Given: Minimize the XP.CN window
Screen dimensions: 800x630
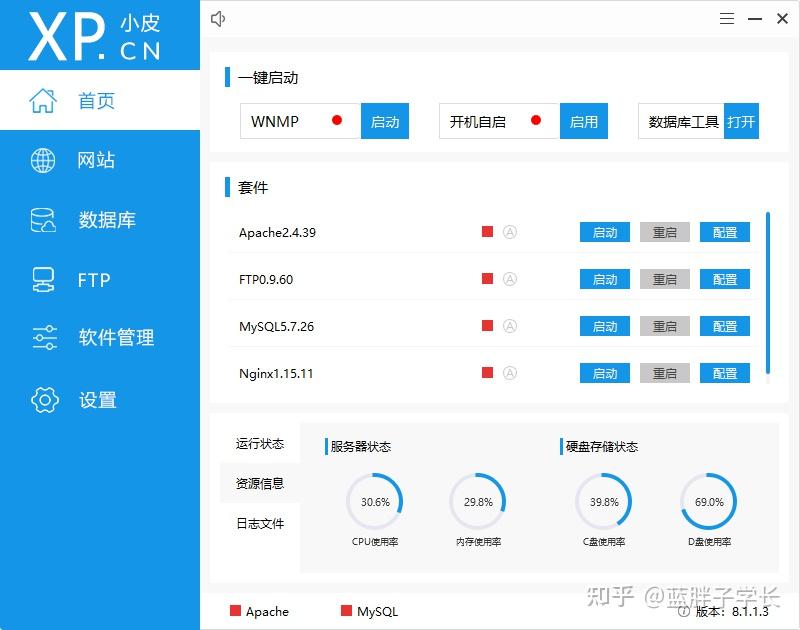Looking at the screenshot, I should click(755, 19).
